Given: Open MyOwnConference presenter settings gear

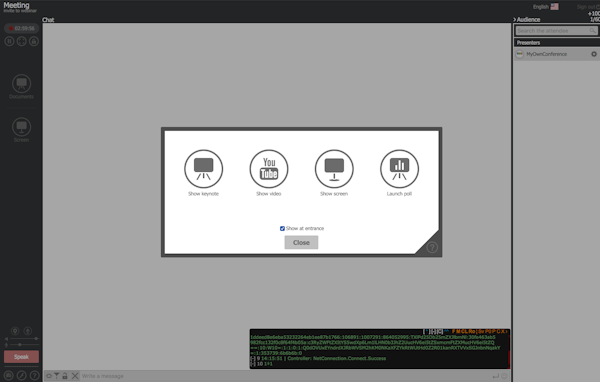Looking at the screenshot, I should pos(594,54).
